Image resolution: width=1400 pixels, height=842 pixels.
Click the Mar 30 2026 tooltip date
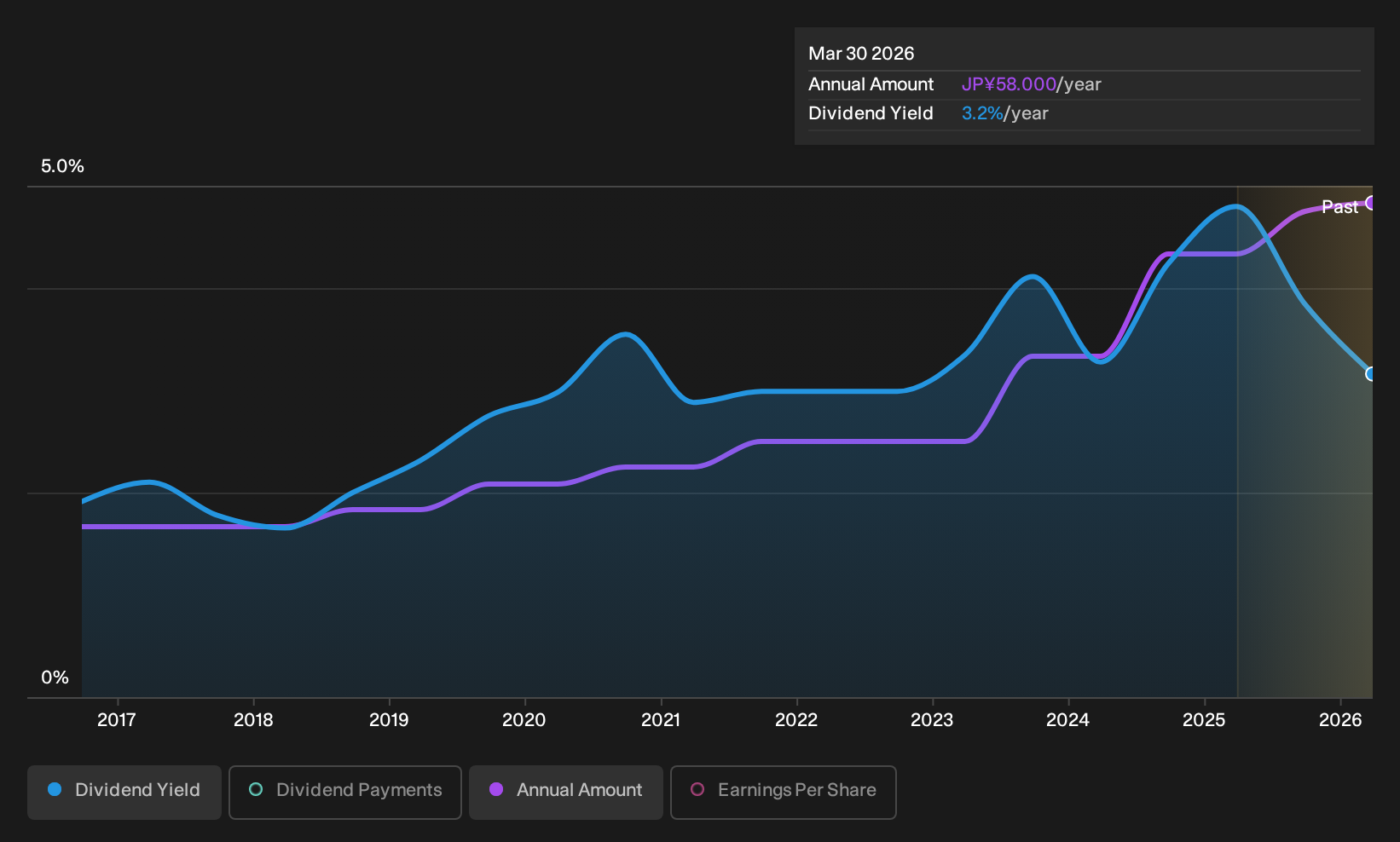861,54
